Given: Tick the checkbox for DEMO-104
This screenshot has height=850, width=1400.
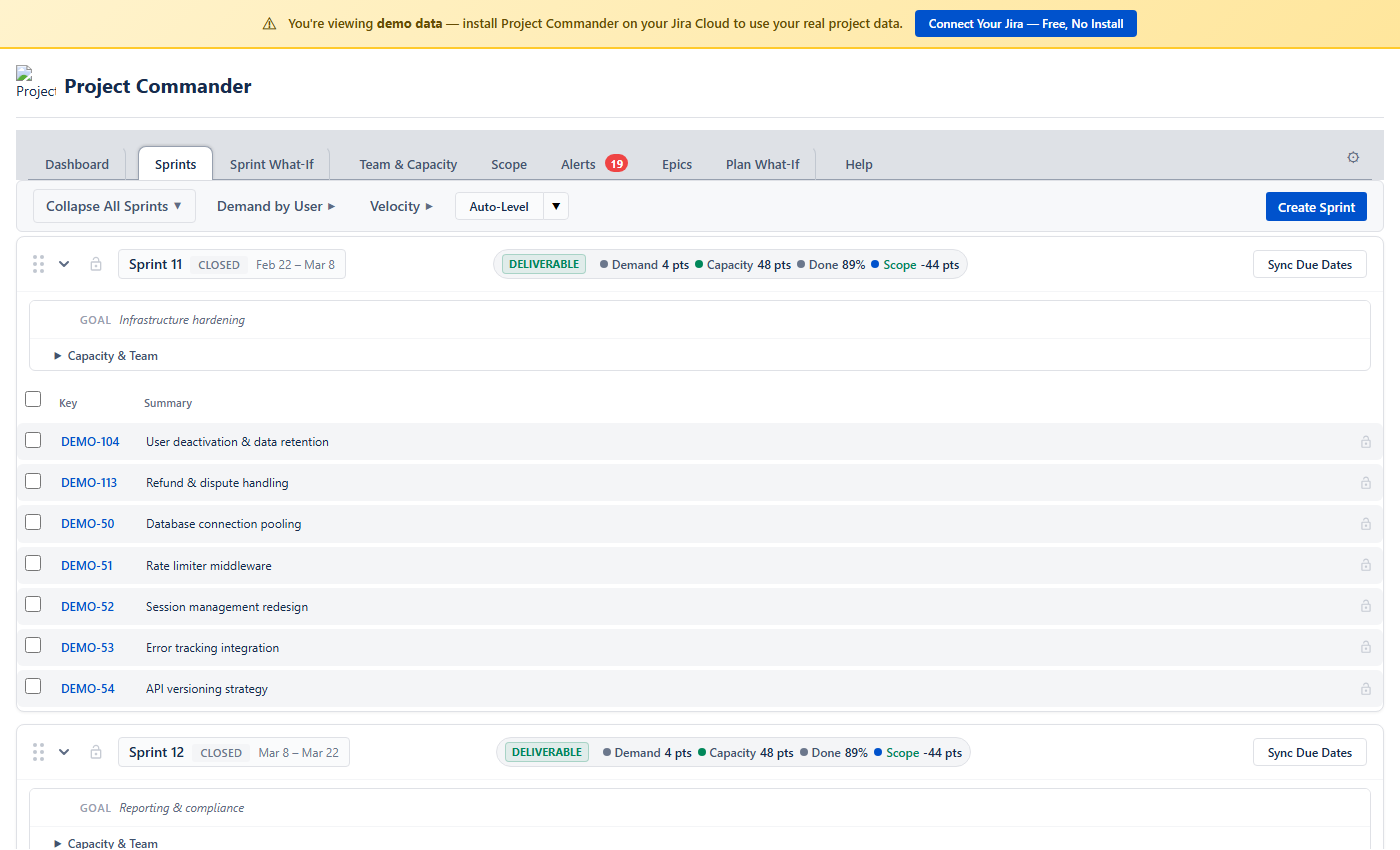Looking at the screenshot, I should pos(33,439).
